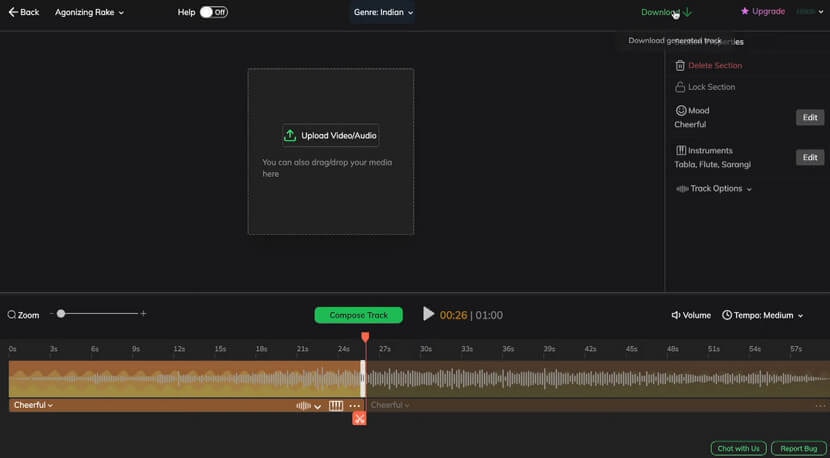830x458 pixels.
Task: Click Report Bug button
Action: coord(799,448)
